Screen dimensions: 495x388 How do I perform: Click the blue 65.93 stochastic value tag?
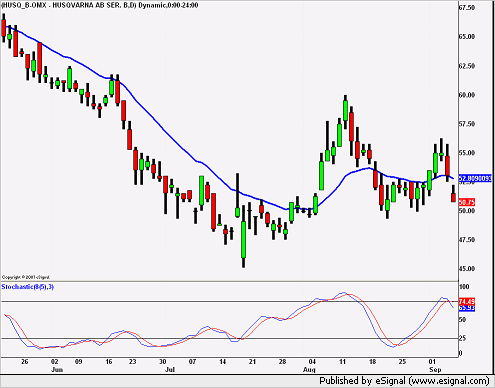(x=467, y=308)
